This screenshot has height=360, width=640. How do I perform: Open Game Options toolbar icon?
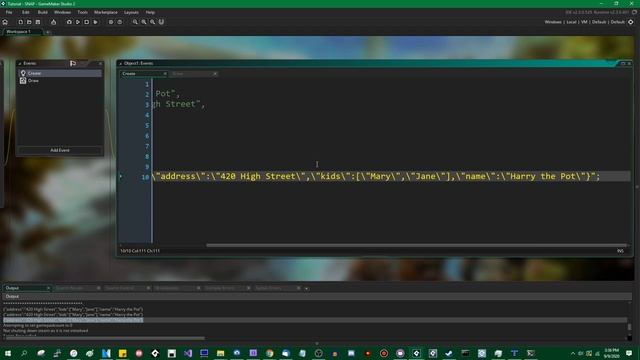111,22
